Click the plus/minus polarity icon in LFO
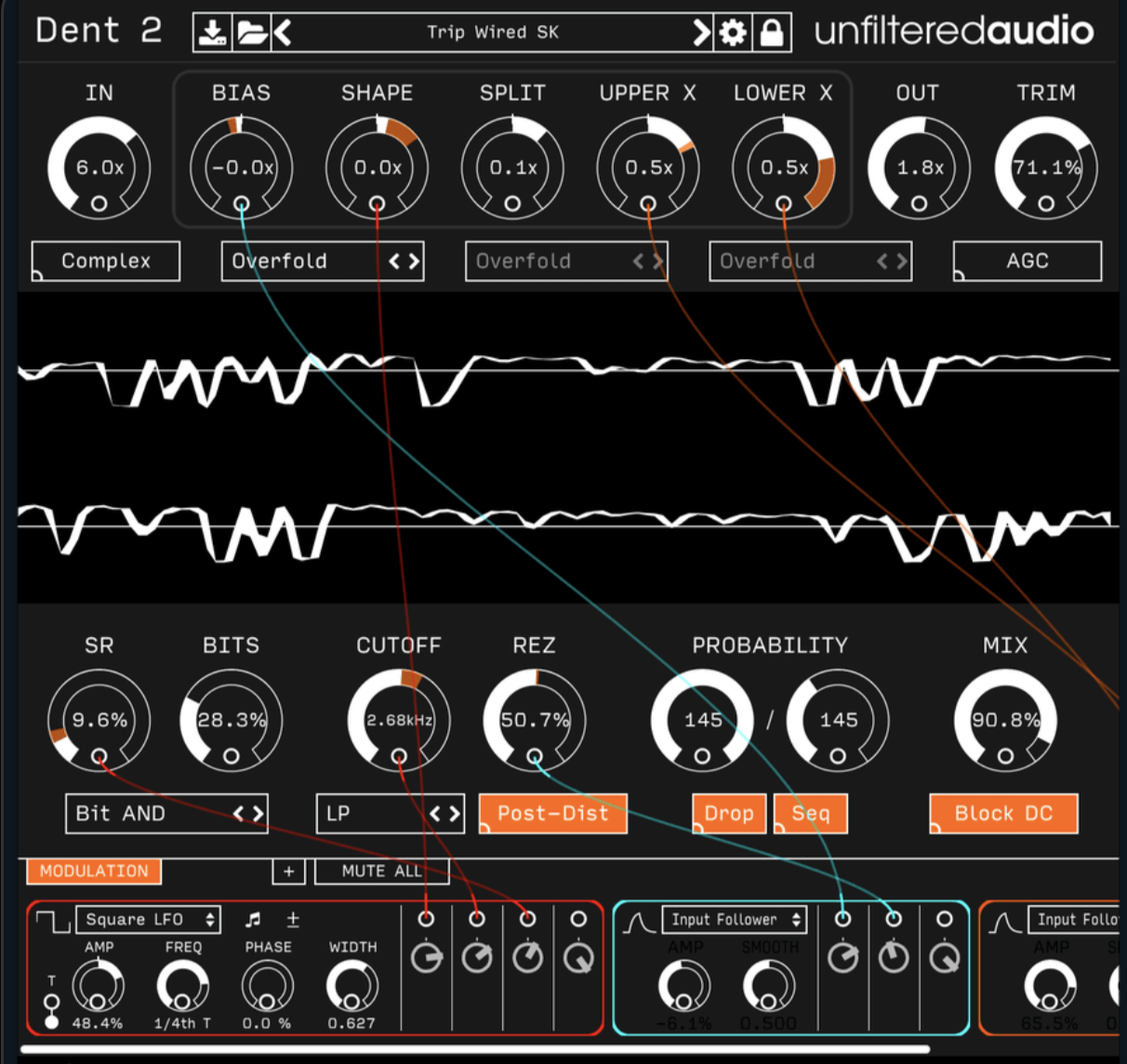This screenshot has height=1064, width=1127. 293,920
